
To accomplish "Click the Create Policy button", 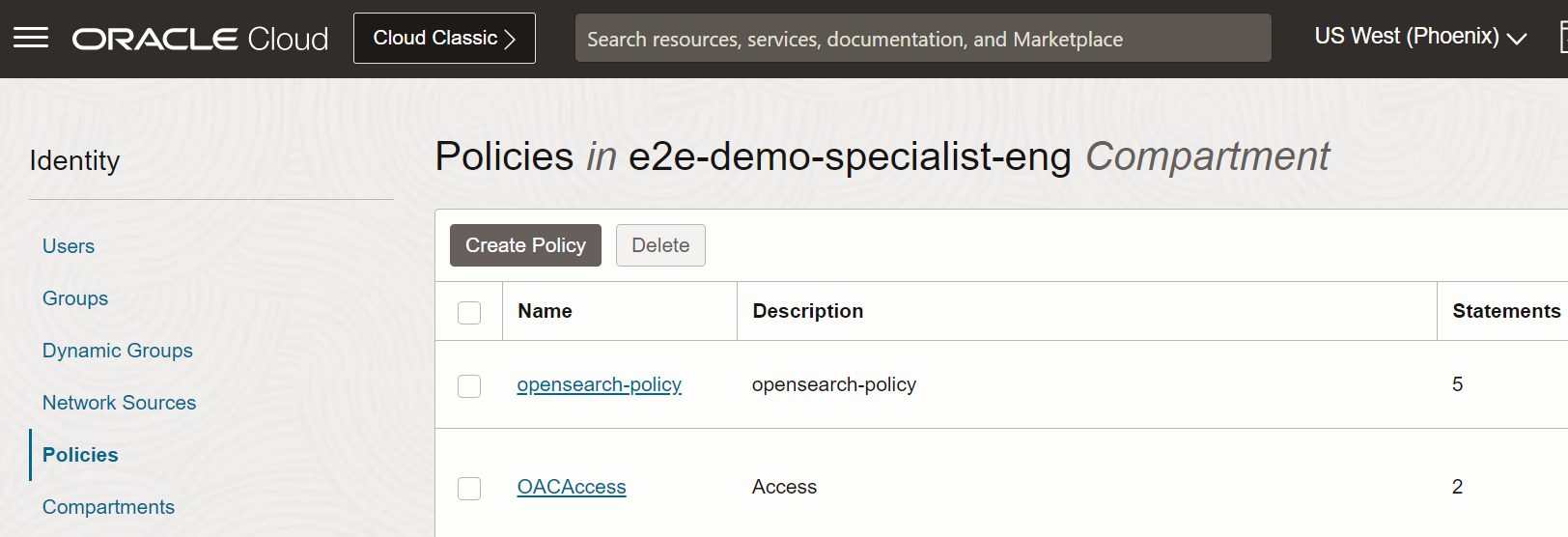I will click(x=525, y=245).
